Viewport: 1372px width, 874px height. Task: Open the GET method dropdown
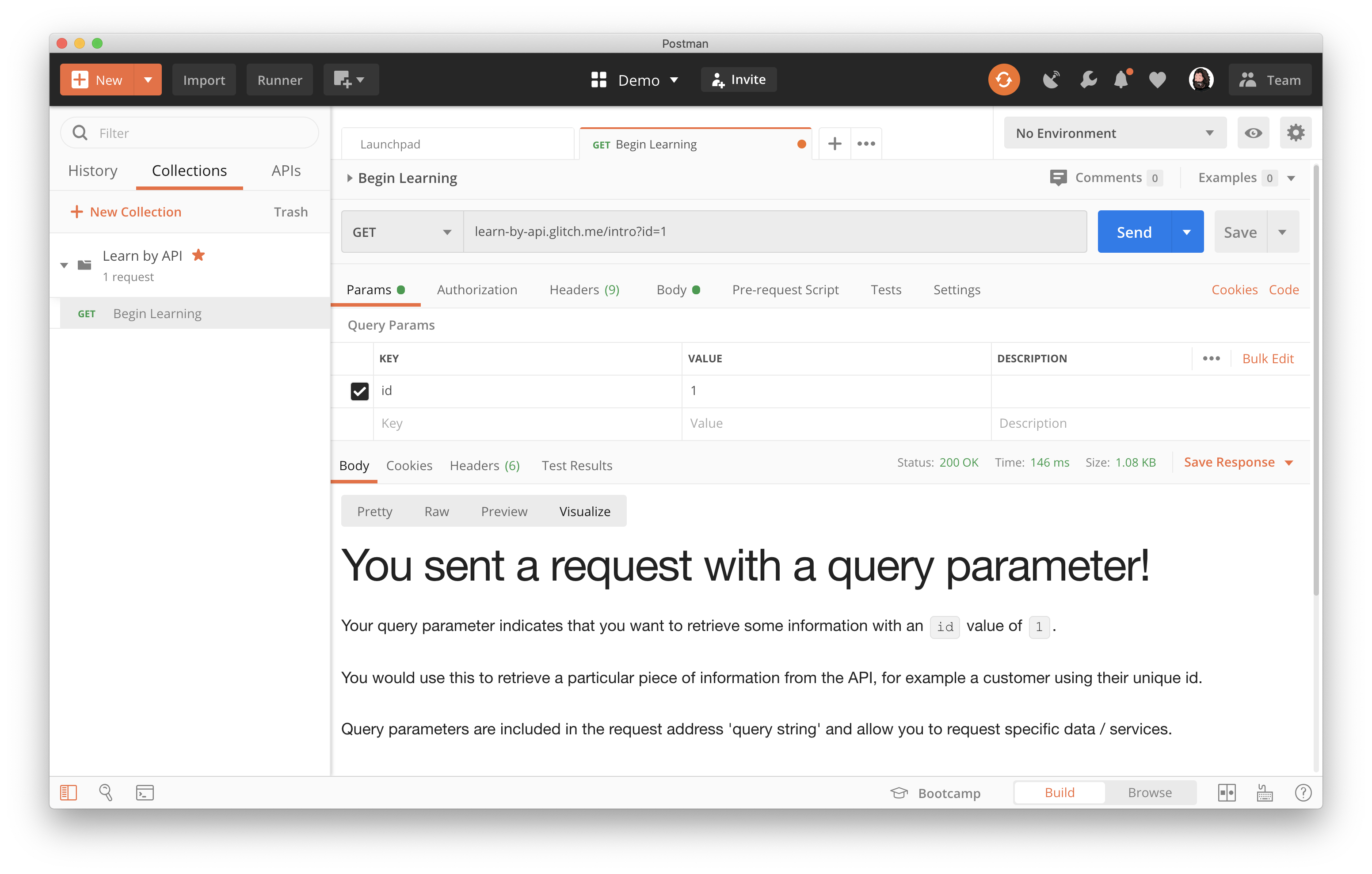402,232
